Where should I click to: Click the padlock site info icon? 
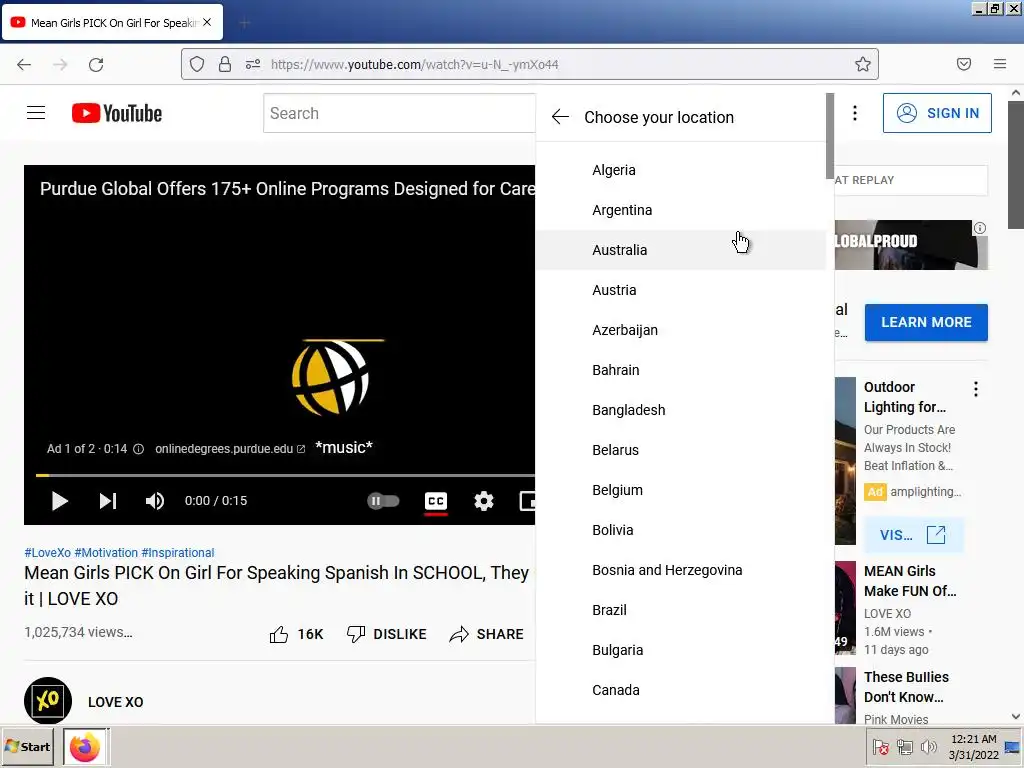pos(225,64)
